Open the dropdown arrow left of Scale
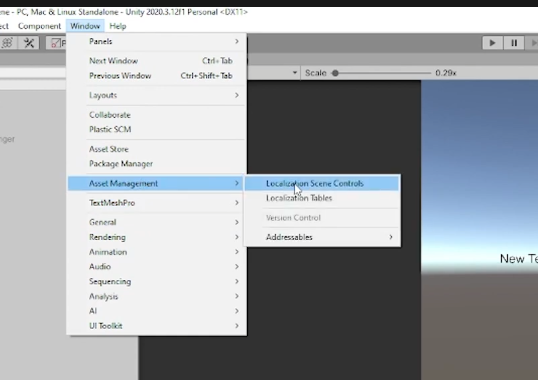The height and width of the screenshot is (380, 538). click(295, 73)
